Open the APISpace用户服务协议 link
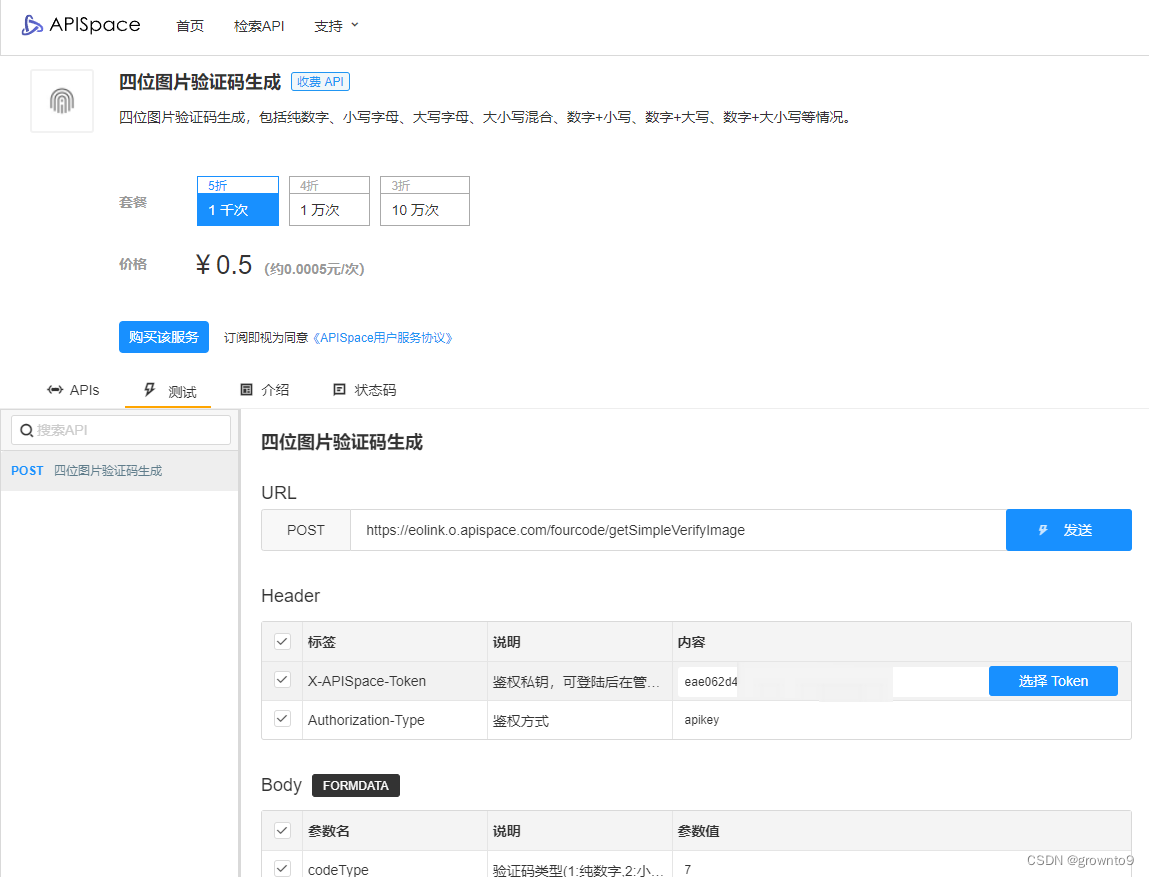The width and height of the screenshot is (1149, 877). [383, 338]
